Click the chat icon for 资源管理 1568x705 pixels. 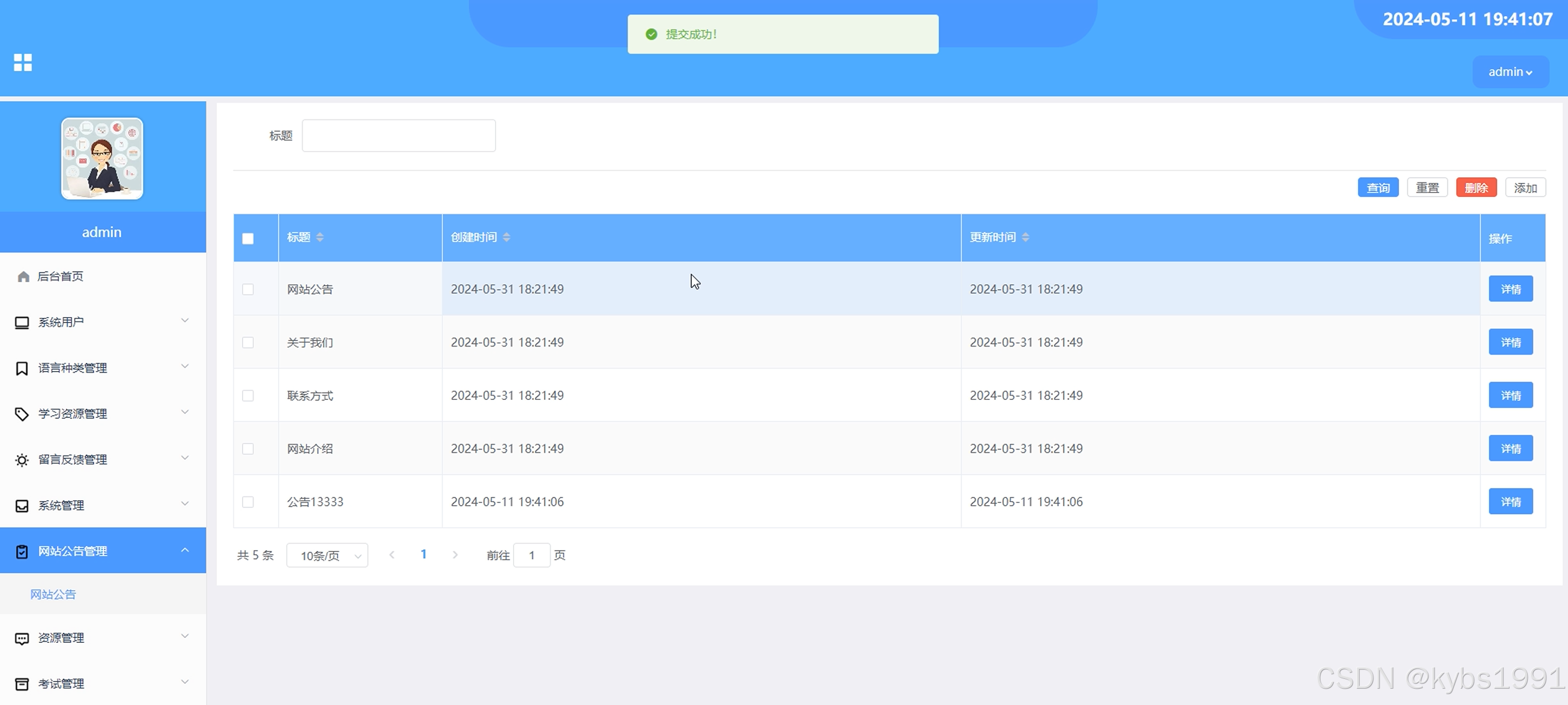point(22,638)
